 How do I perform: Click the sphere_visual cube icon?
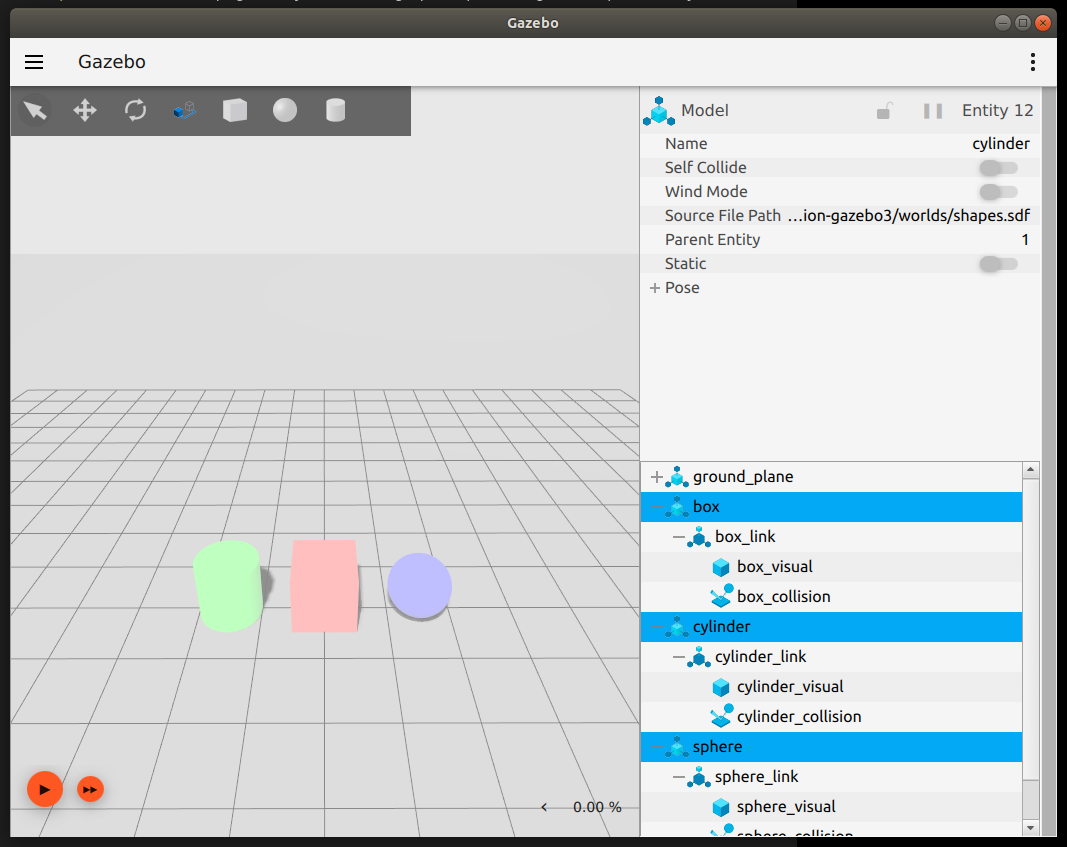[x=721, y=807]
